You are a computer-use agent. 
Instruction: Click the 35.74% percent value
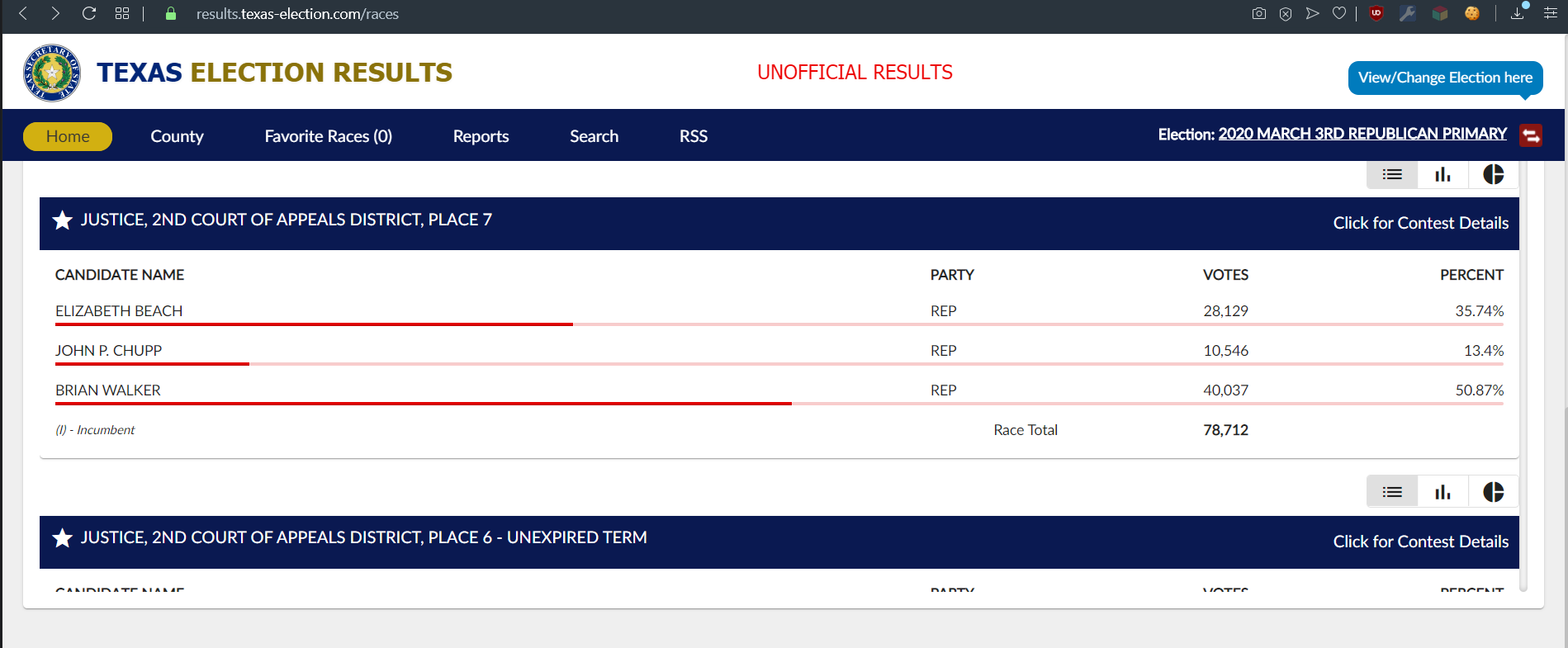pos(1479,311)
